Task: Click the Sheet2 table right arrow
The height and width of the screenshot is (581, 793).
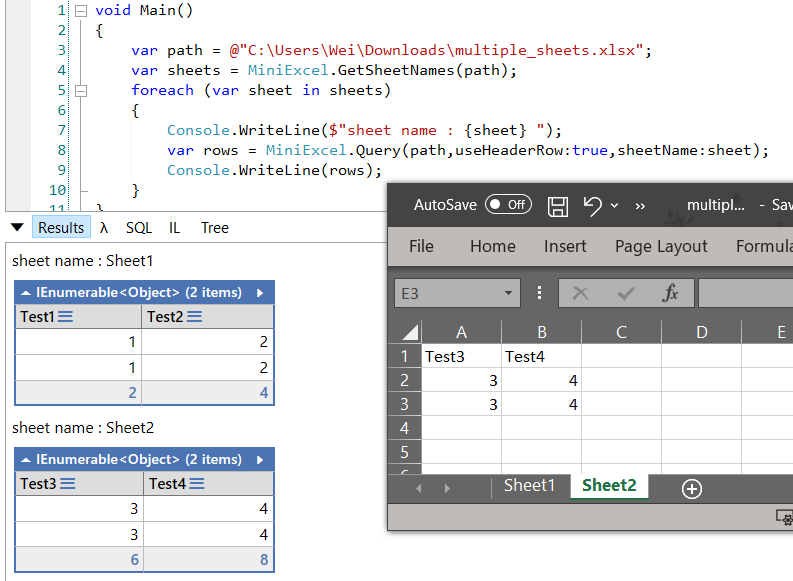Action: tap(260, 460)
